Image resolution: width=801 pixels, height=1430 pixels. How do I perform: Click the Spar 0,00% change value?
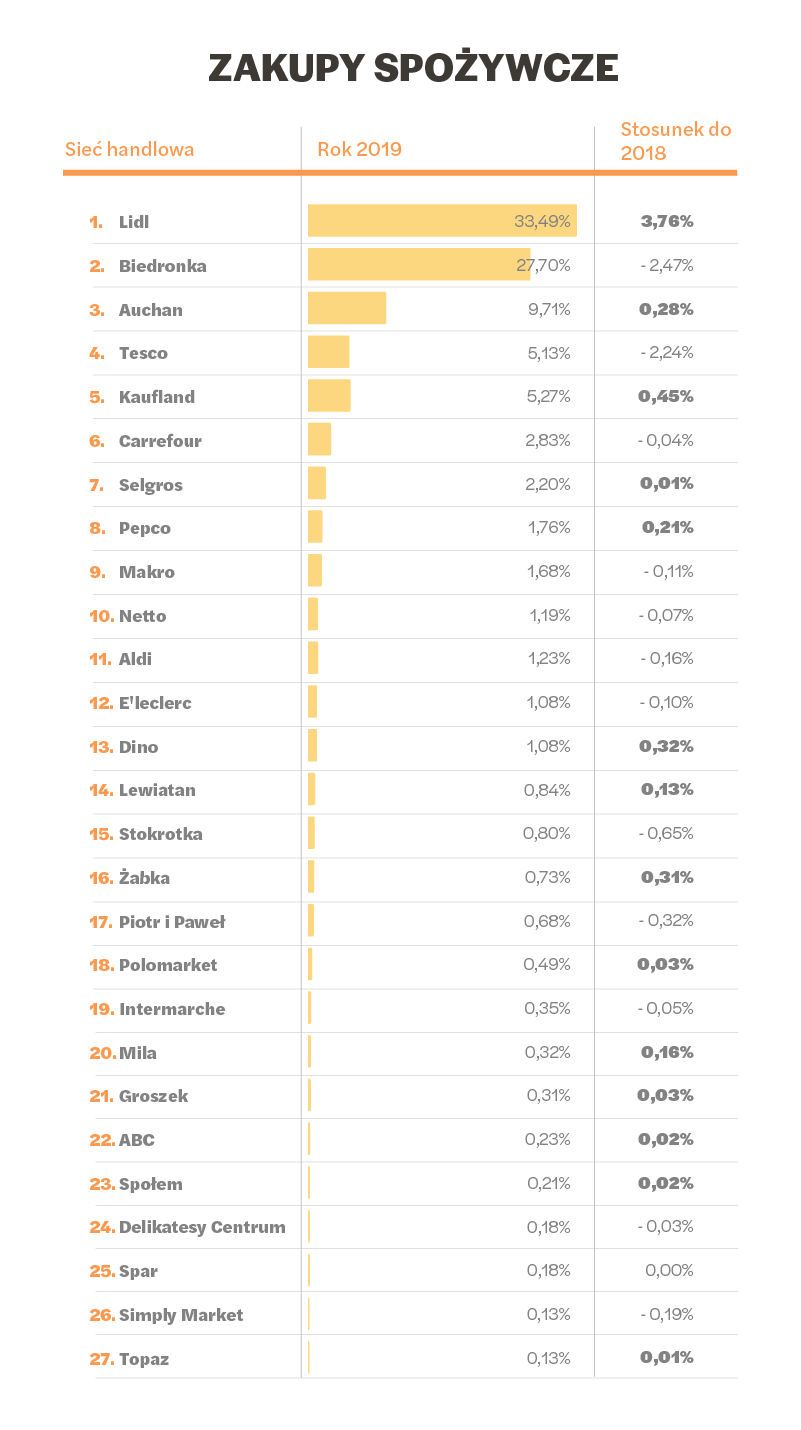click(669, 1270)
